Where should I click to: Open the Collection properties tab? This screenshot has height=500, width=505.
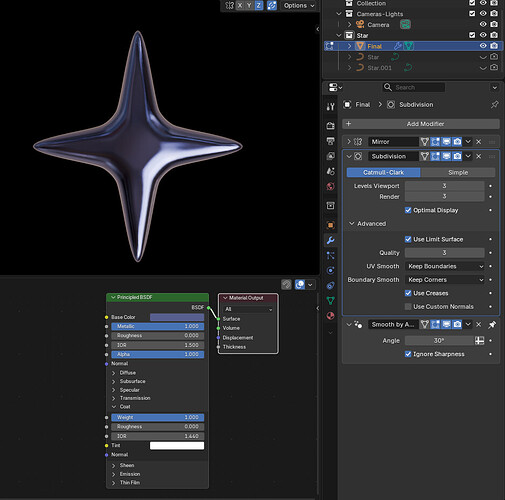(x=330, y=205)
